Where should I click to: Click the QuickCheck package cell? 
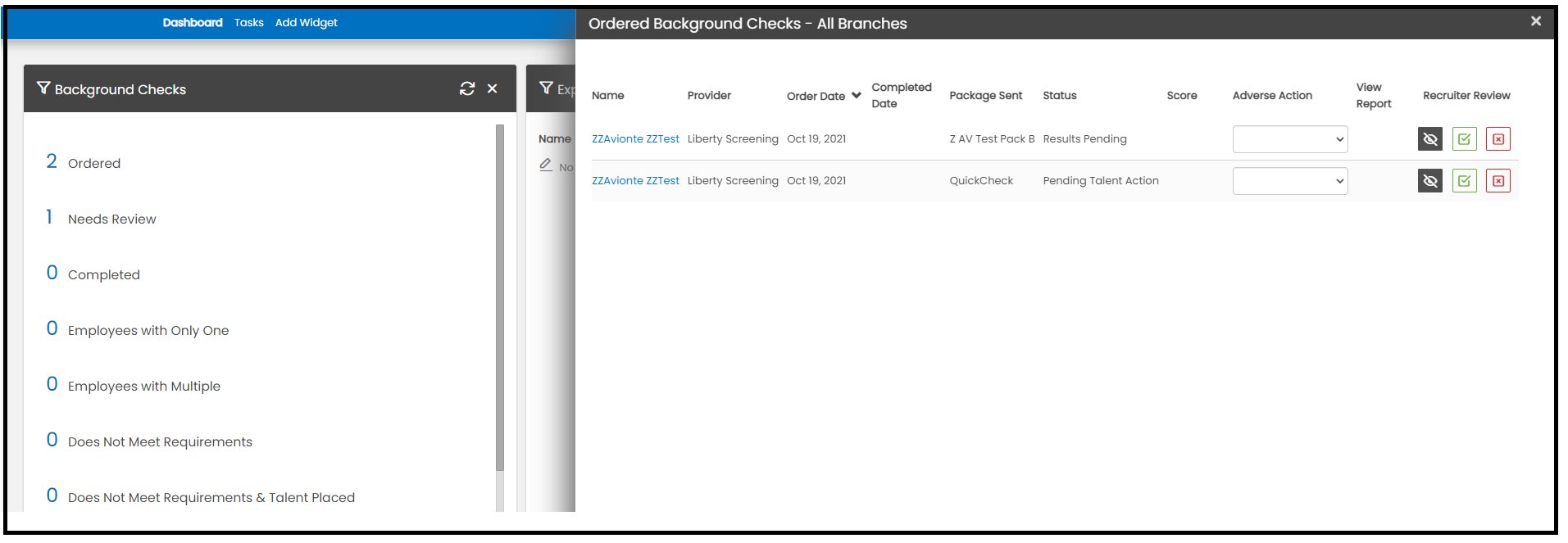pos(981,181)
